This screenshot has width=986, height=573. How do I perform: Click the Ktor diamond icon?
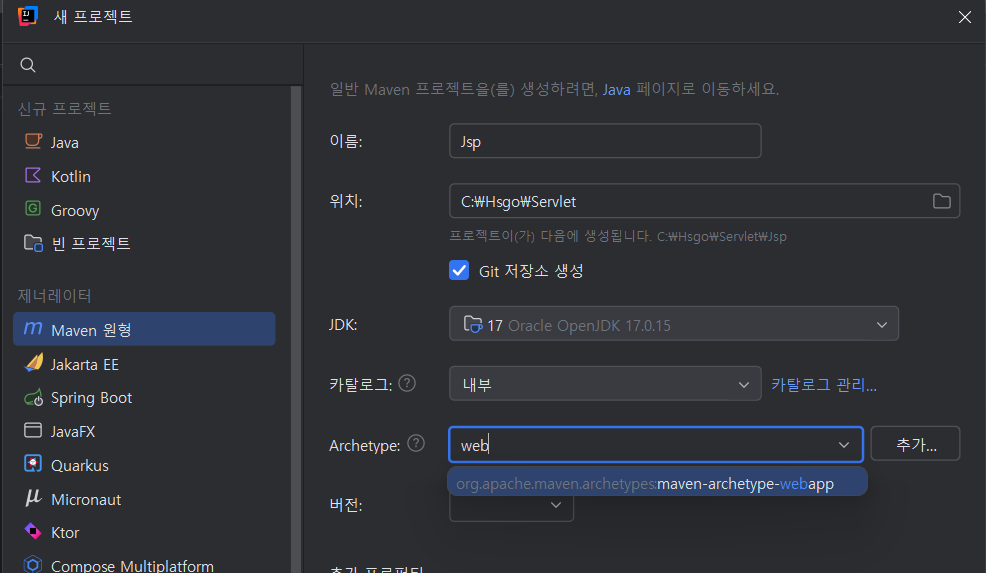[x=33, y=531]
